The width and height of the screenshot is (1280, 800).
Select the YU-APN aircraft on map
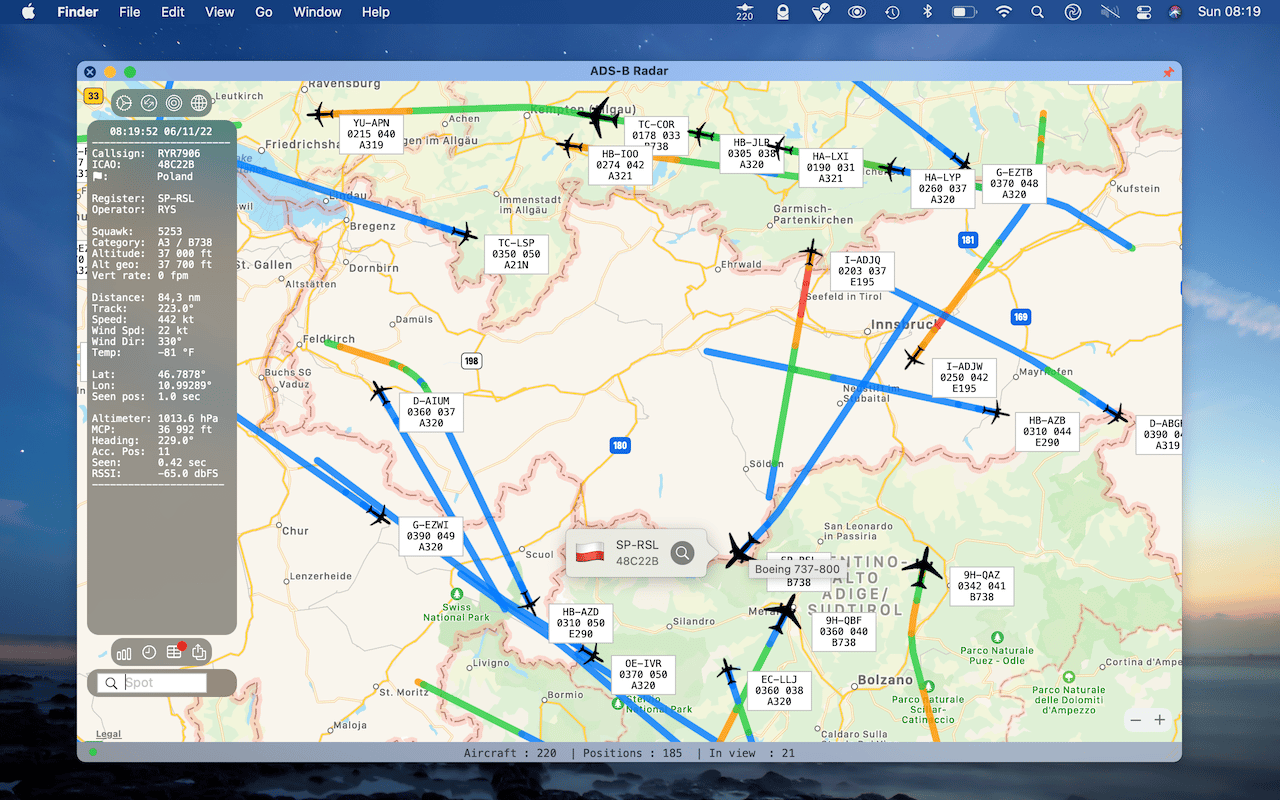pos(321,114)
